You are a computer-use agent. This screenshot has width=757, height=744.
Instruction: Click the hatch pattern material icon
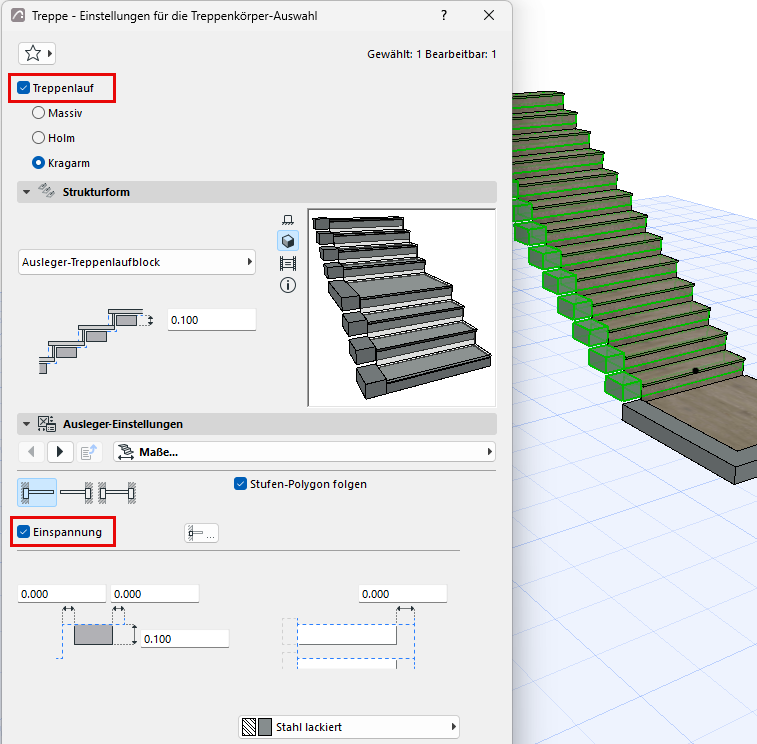coord(249,727)
